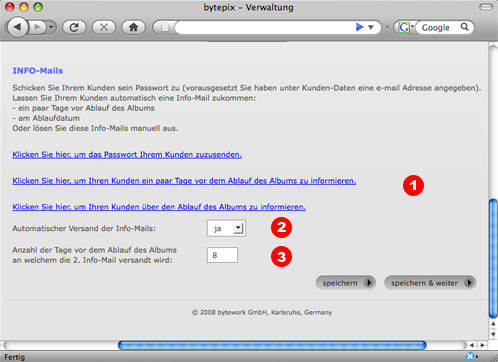Click the horizontal scrollbar left arrow
498x362 pixels.
point(472,345)
